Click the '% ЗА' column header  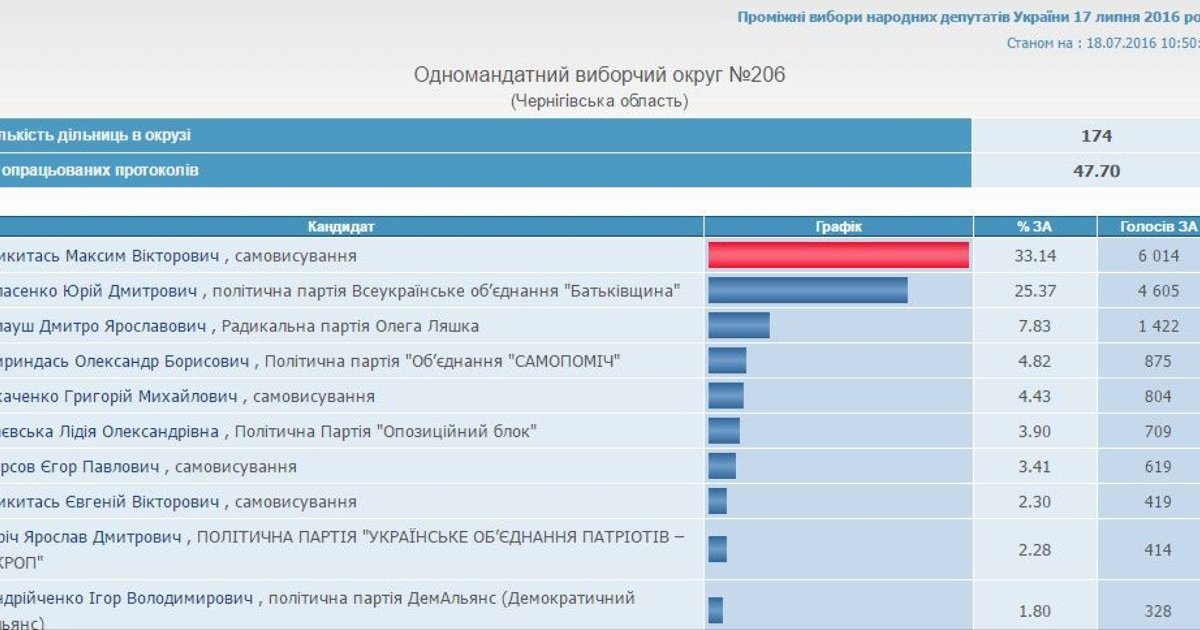pyautogui.click(x=1034, y=227)
